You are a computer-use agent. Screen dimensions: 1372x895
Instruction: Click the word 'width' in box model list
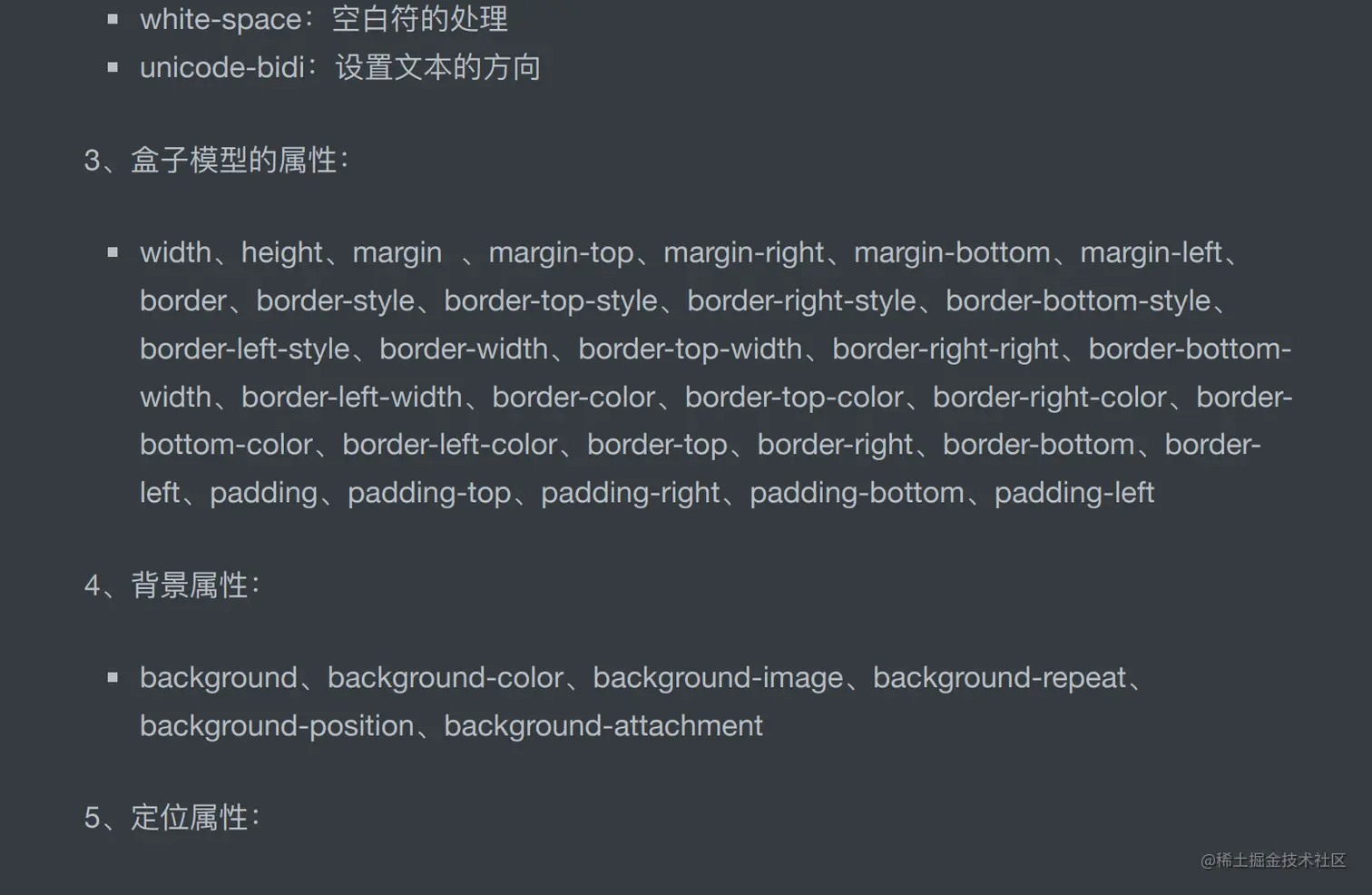pos(175,252)
